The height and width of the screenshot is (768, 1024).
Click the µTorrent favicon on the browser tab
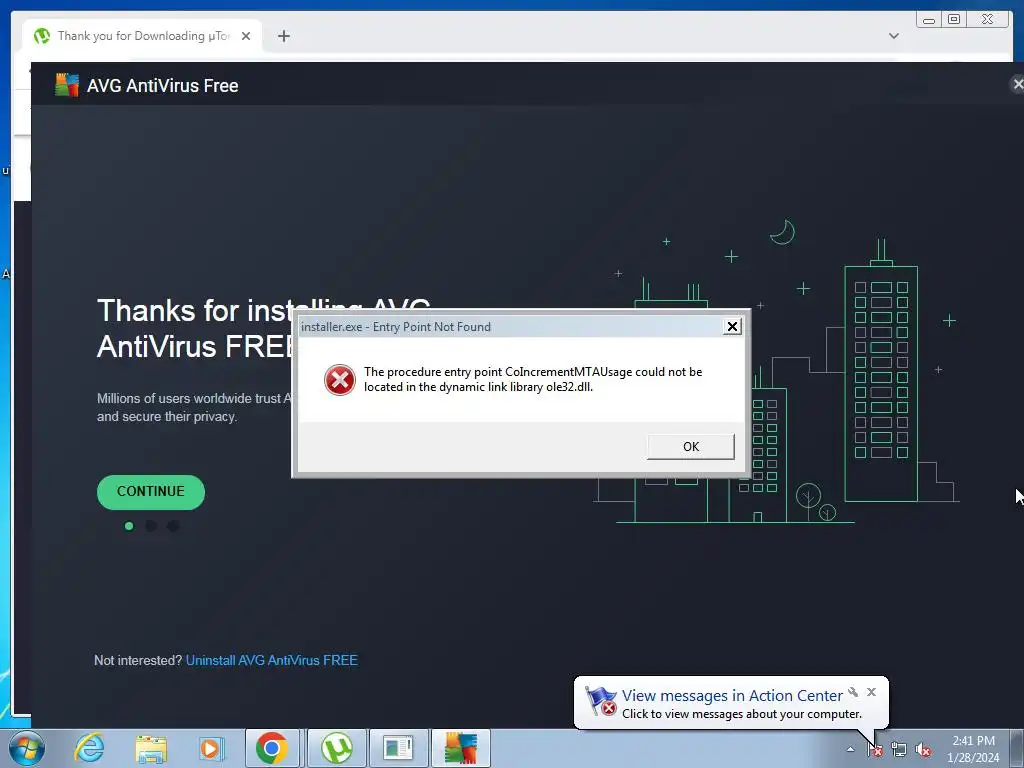pos(42,36)
